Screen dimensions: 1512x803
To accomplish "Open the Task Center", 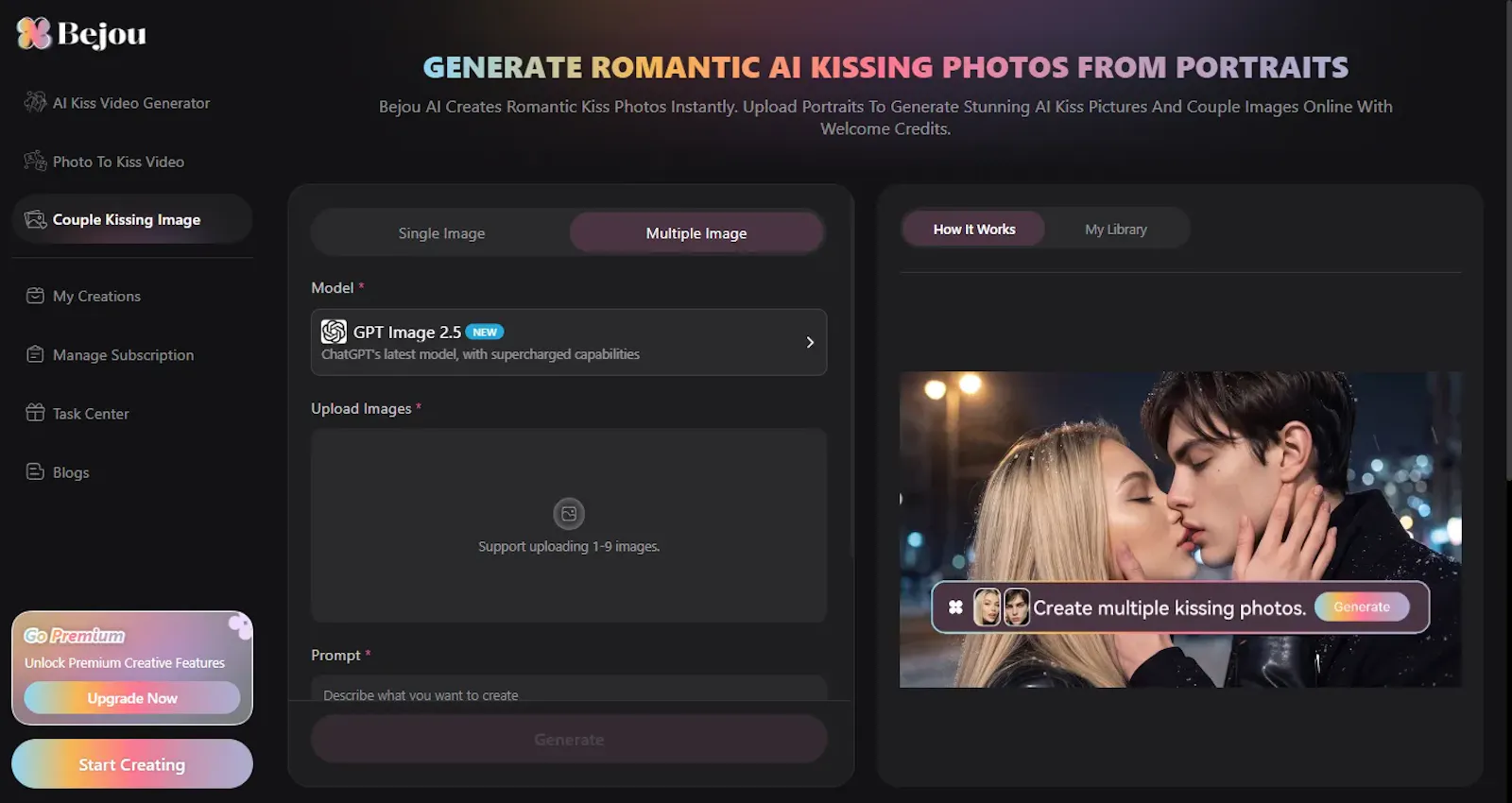I will coord(91,414).
